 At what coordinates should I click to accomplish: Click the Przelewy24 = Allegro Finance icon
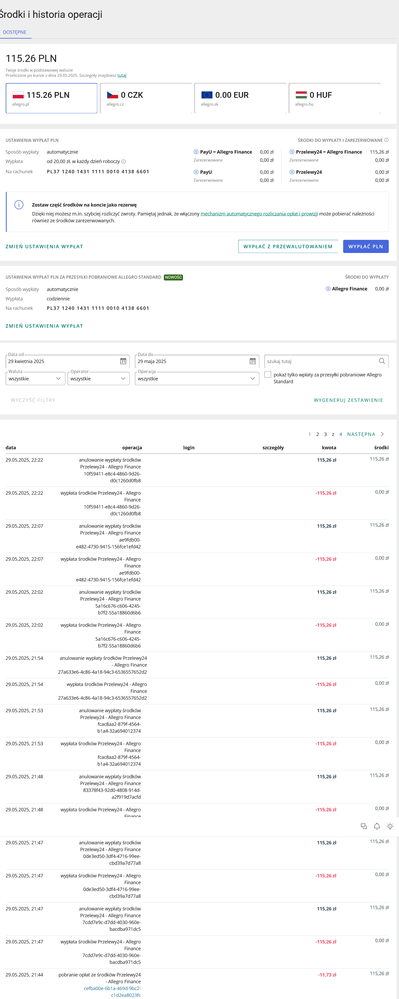point(292,152)
